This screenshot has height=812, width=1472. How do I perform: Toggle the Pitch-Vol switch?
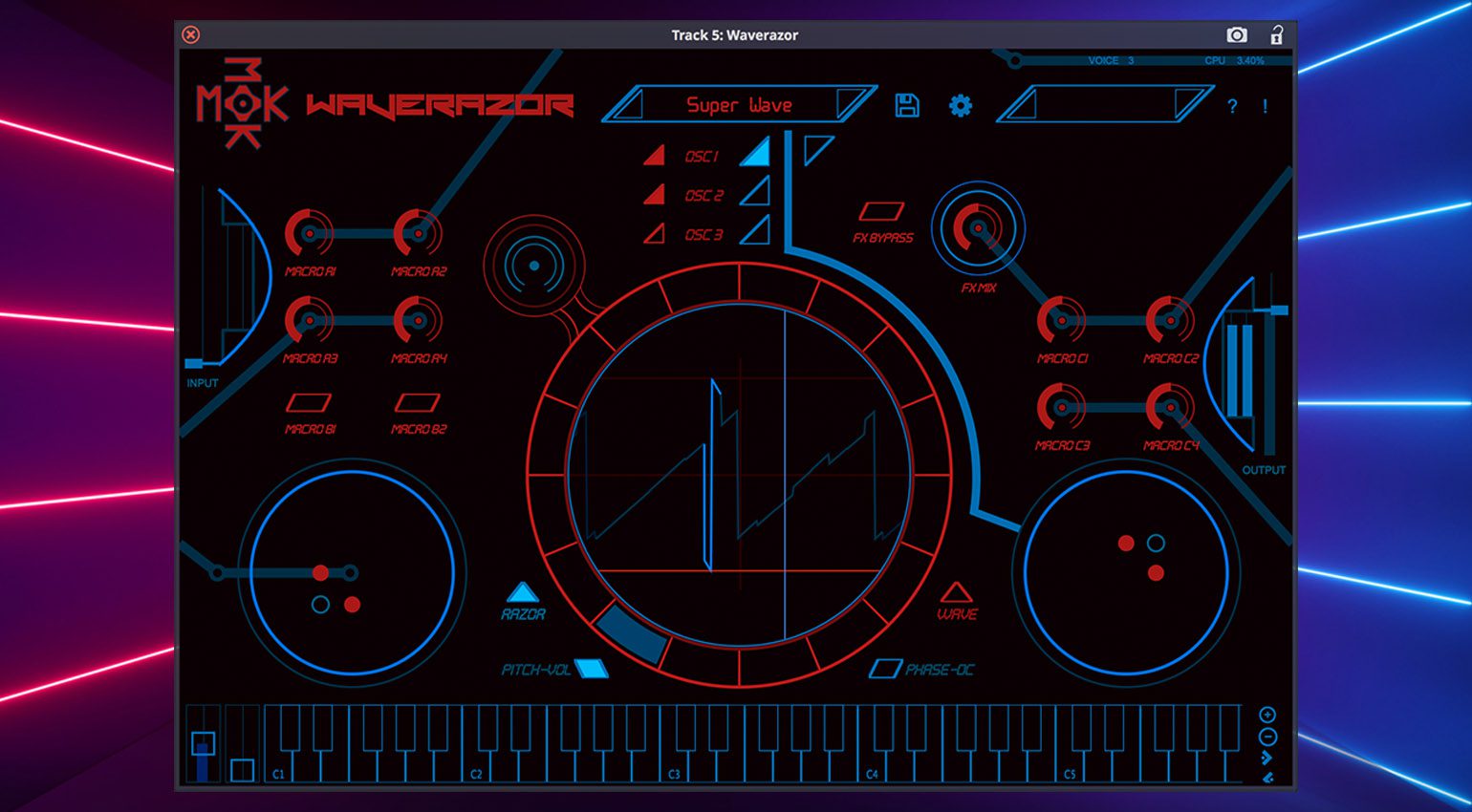pos(592,669)
